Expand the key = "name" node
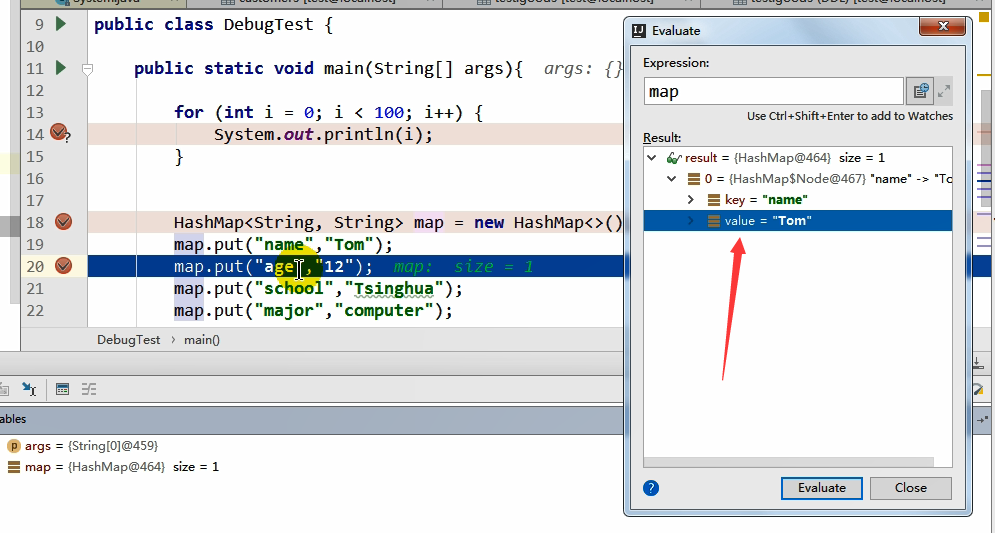 (x=691, y=200)
